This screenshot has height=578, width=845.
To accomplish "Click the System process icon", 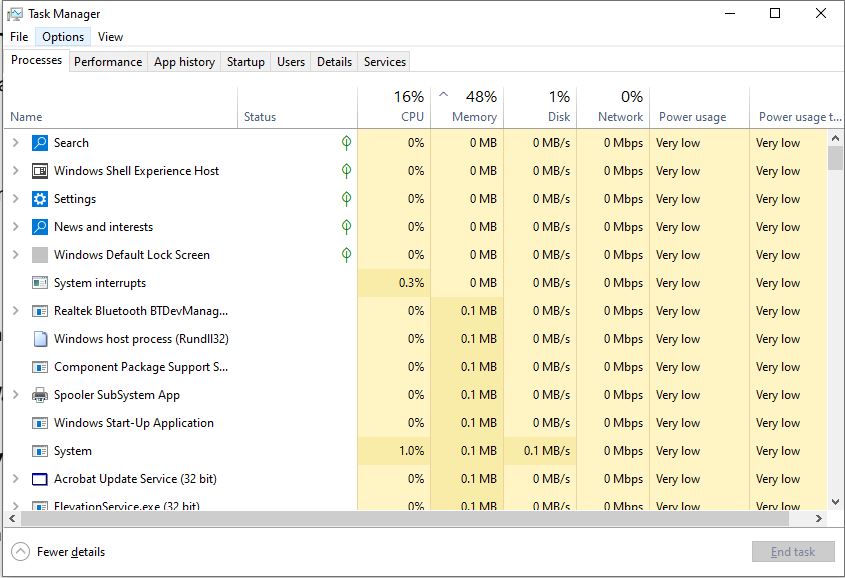I will (40, 451).
